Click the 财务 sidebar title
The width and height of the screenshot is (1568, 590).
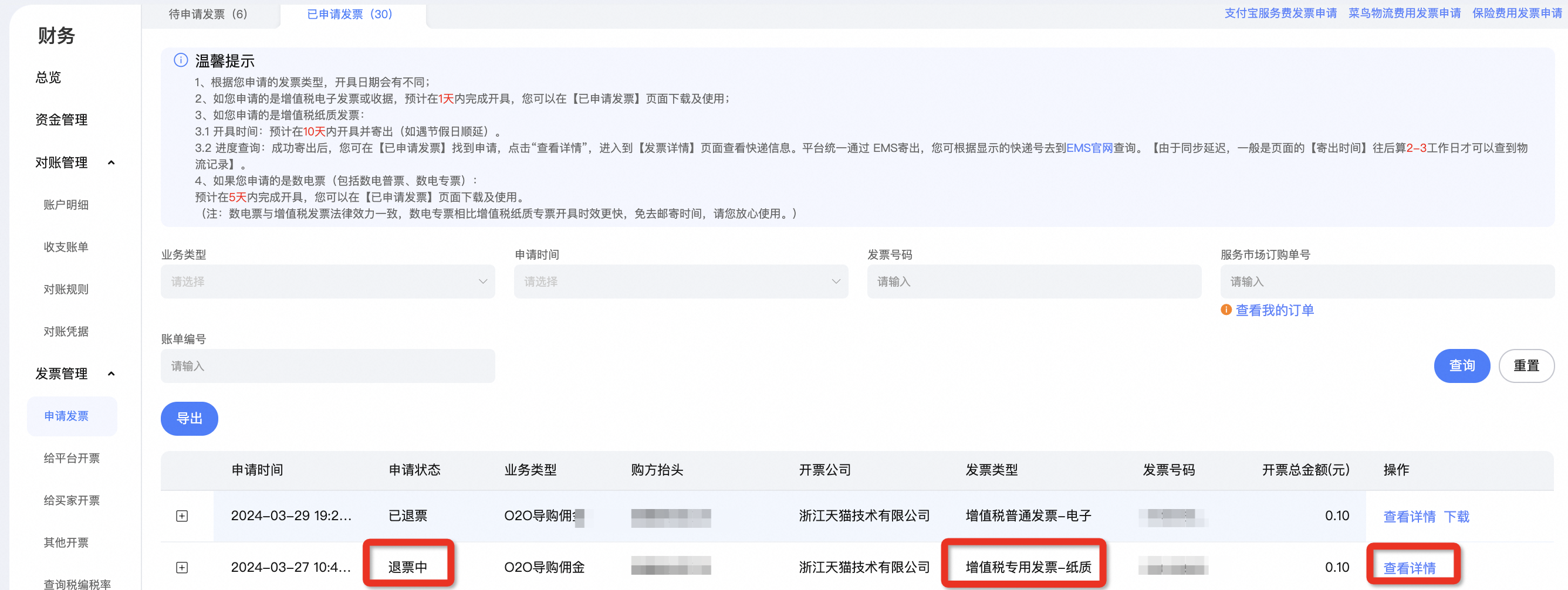[56, 35]
